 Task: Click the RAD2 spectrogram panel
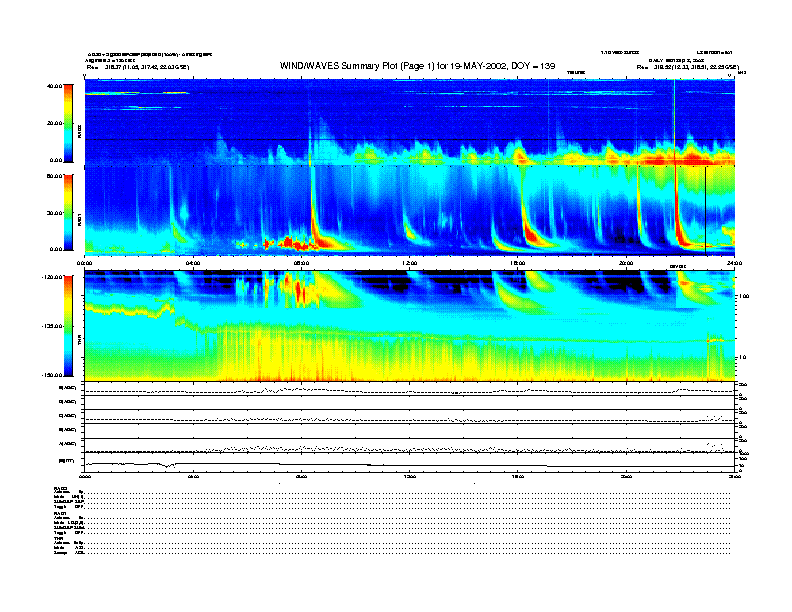click(x=410, y=122)
